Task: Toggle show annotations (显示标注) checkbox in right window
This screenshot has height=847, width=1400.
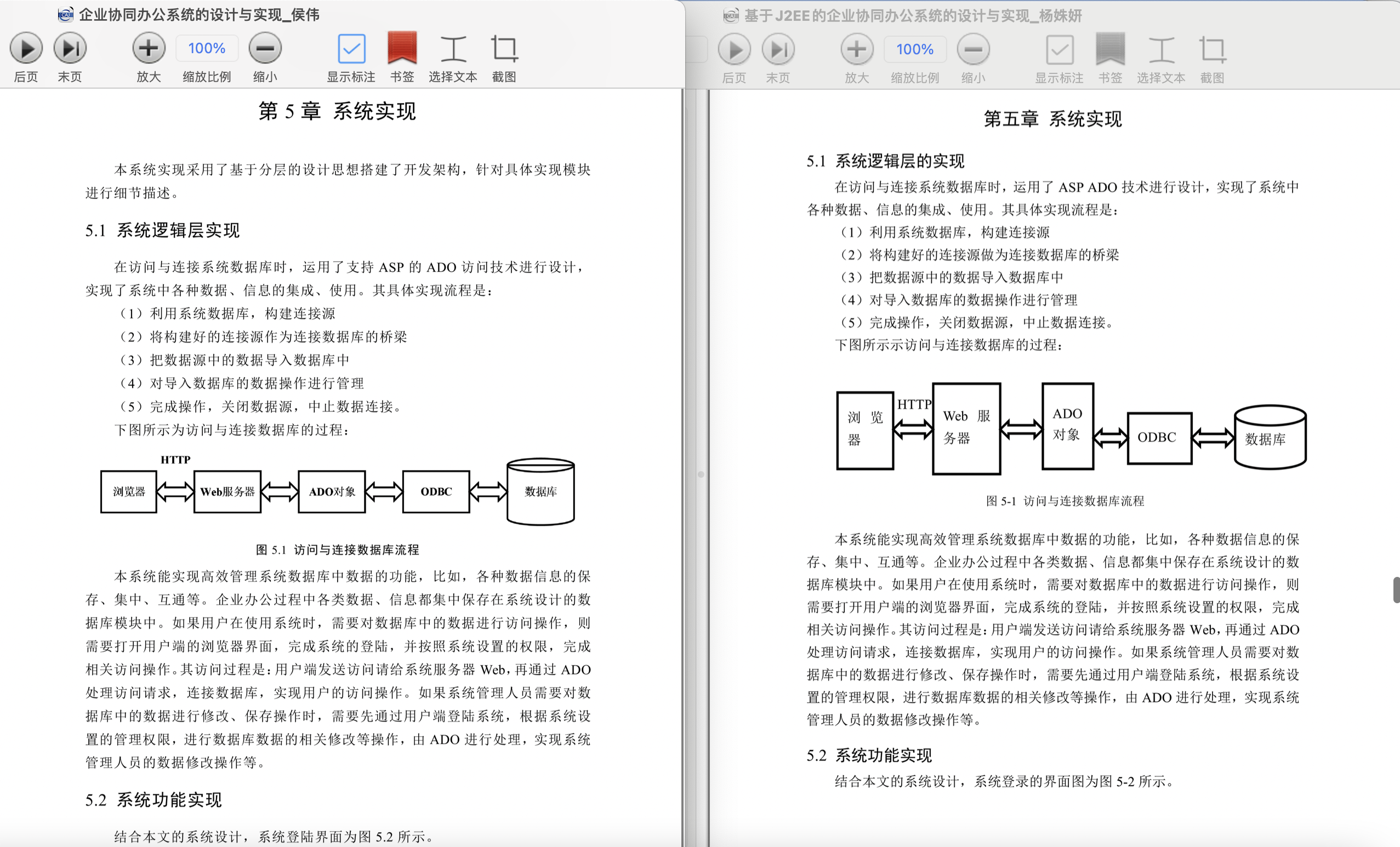Action: coord(1059,50)
